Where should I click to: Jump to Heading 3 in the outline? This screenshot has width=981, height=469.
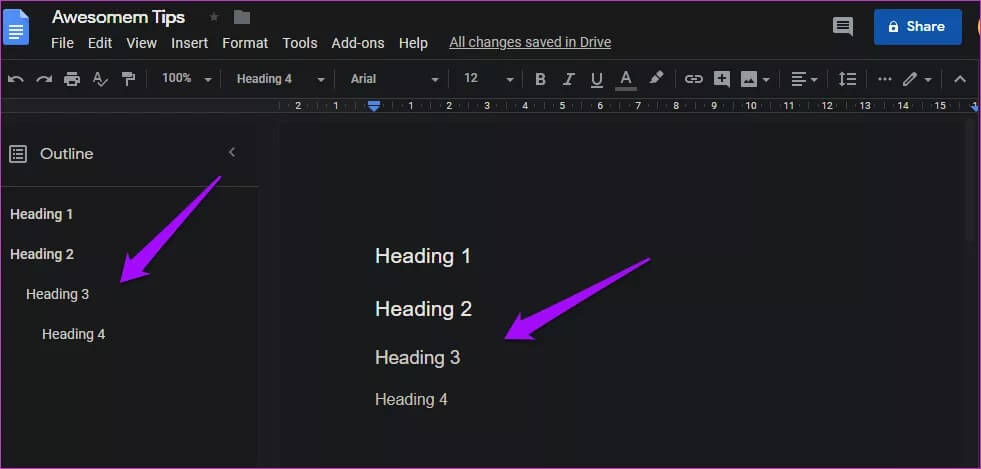58,294
